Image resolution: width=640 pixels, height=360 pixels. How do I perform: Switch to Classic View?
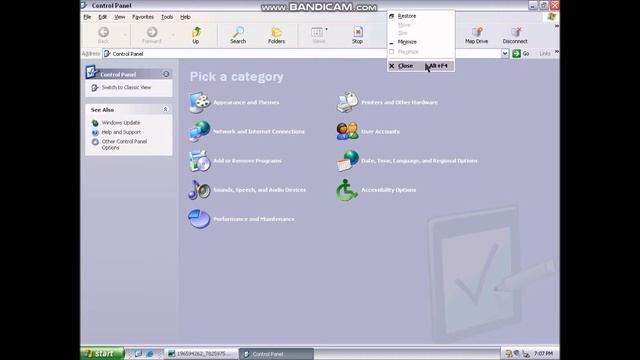126,87
